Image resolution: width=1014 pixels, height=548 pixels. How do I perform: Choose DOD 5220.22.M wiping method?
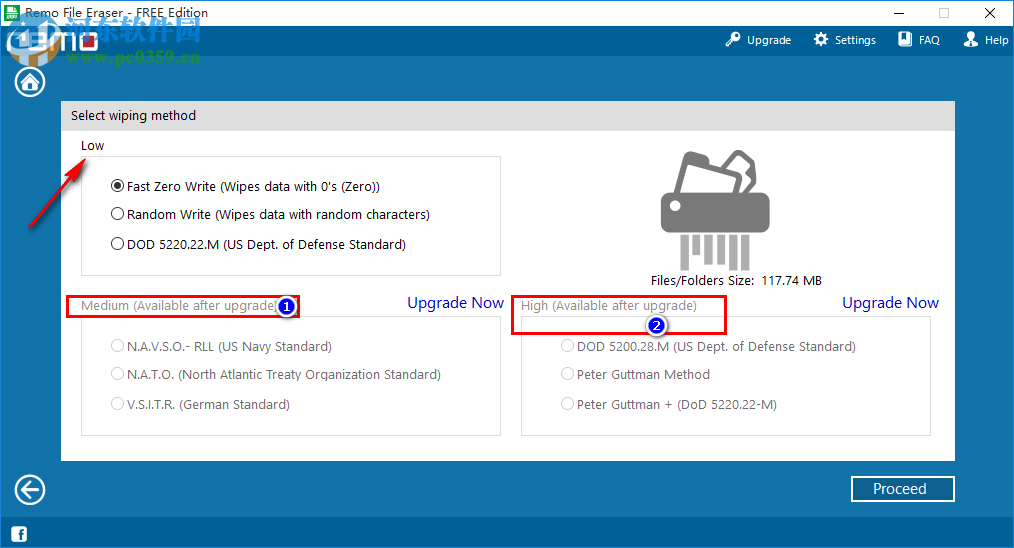[259, 244]
